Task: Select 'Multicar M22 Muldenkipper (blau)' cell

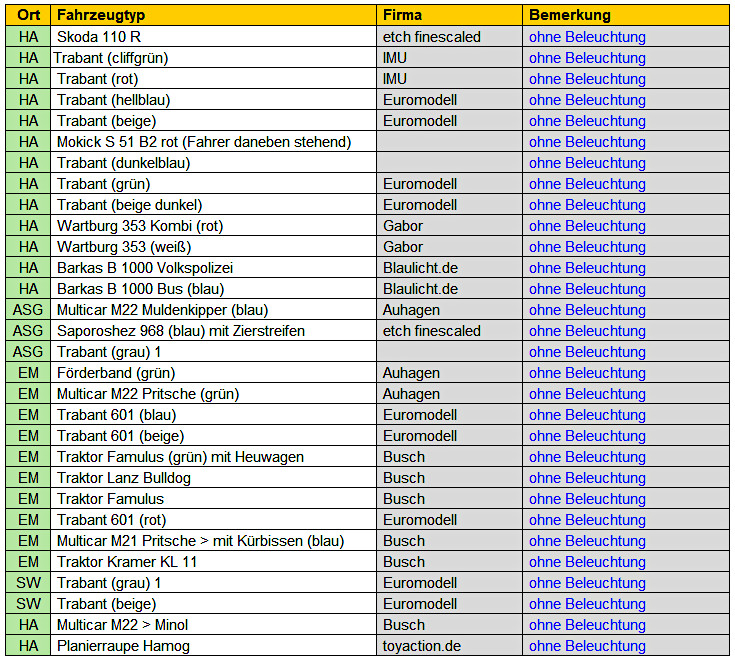Action: (213, 310)
